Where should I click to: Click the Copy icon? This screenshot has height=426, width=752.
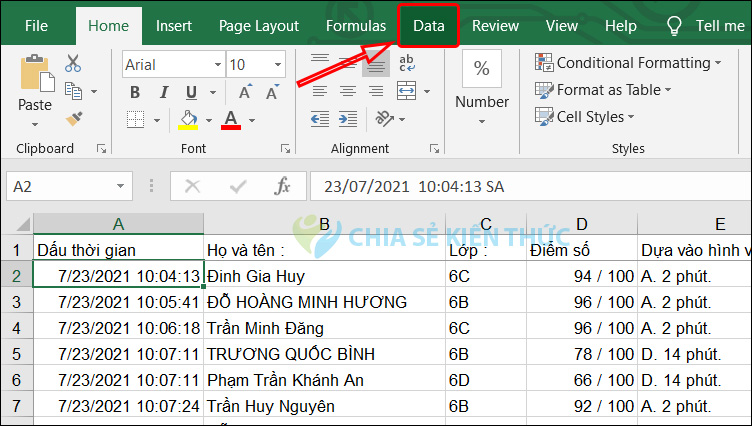(x=73, y=91)
